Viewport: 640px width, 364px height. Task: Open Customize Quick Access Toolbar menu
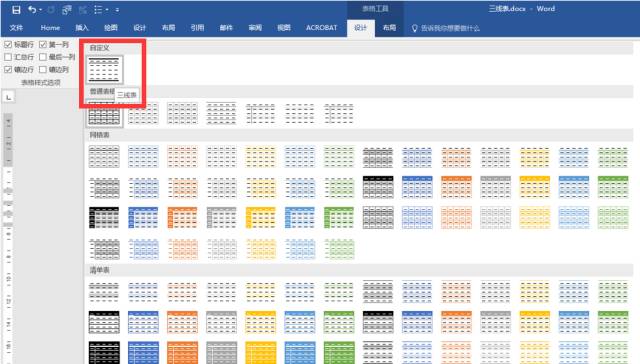coord(117,9)
